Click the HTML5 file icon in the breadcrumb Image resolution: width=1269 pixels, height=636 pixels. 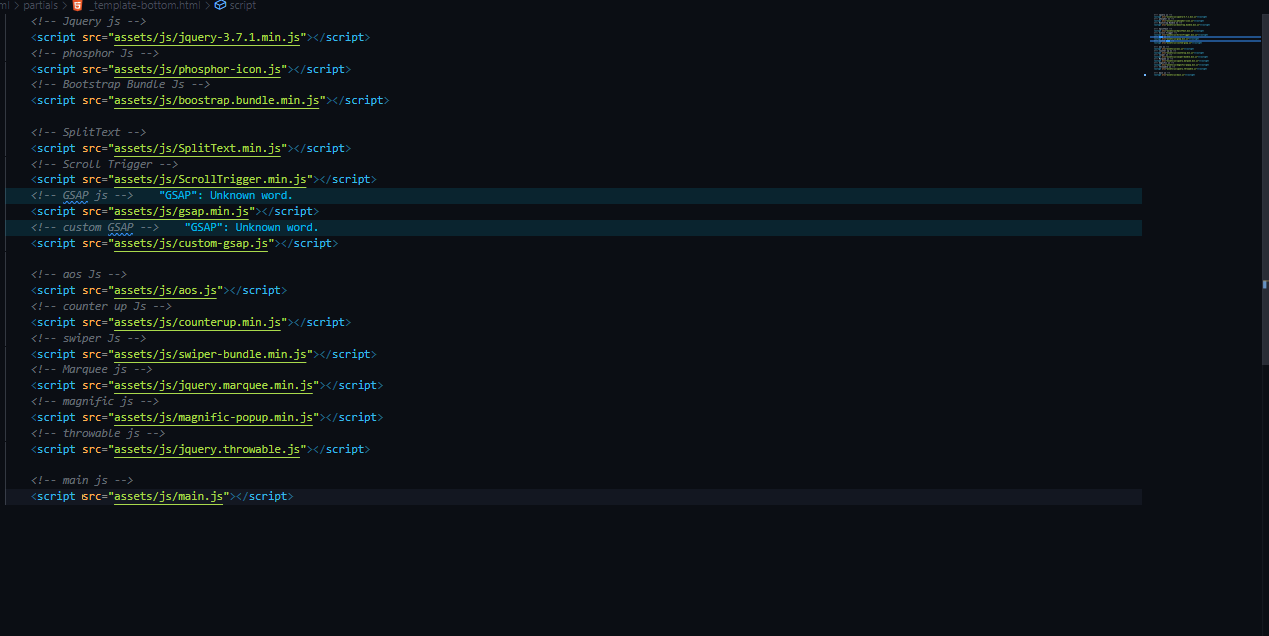[x=77, y=5]
